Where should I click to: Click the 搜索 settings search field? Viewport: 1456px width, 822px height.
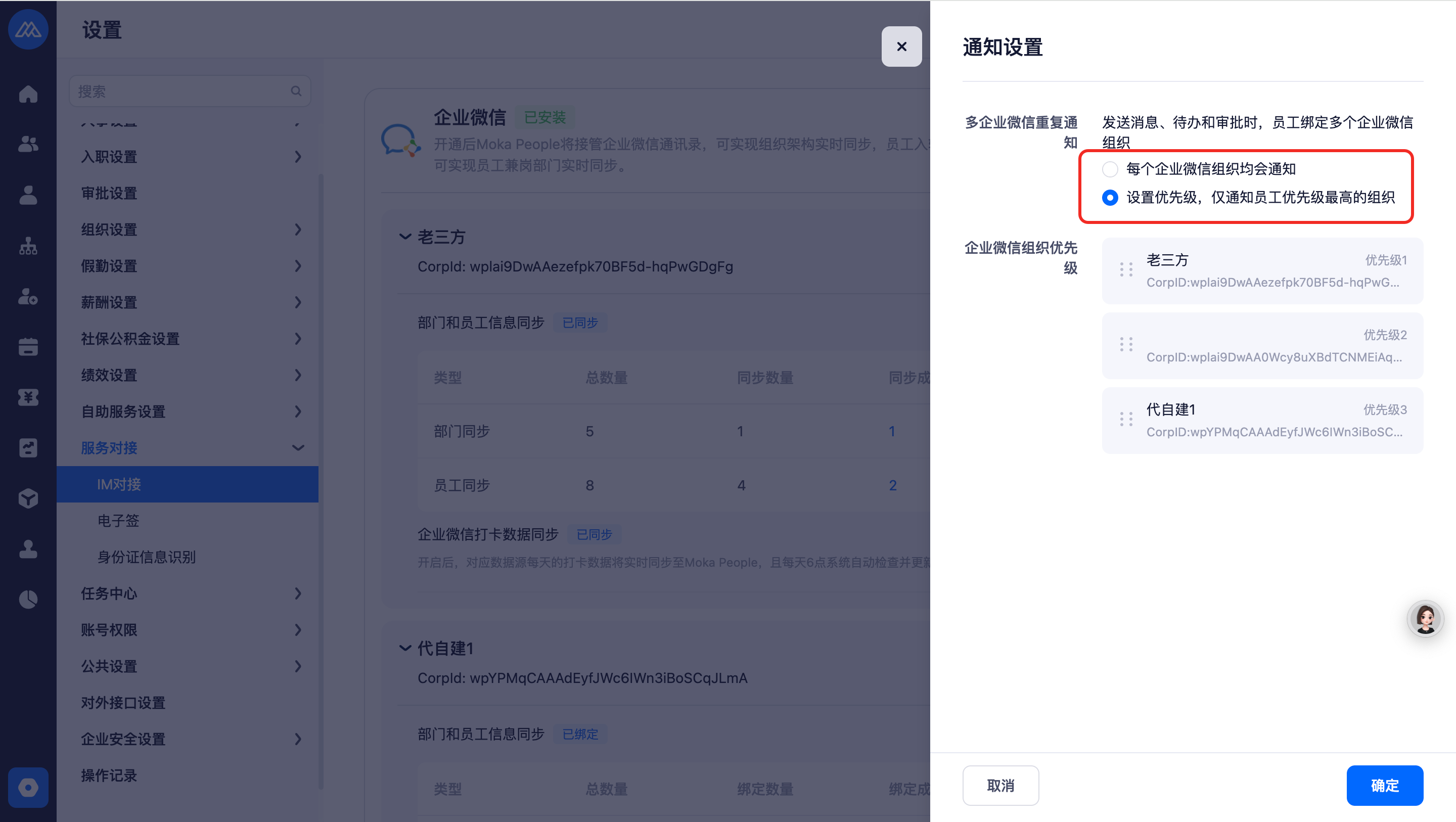pos(181,91)
